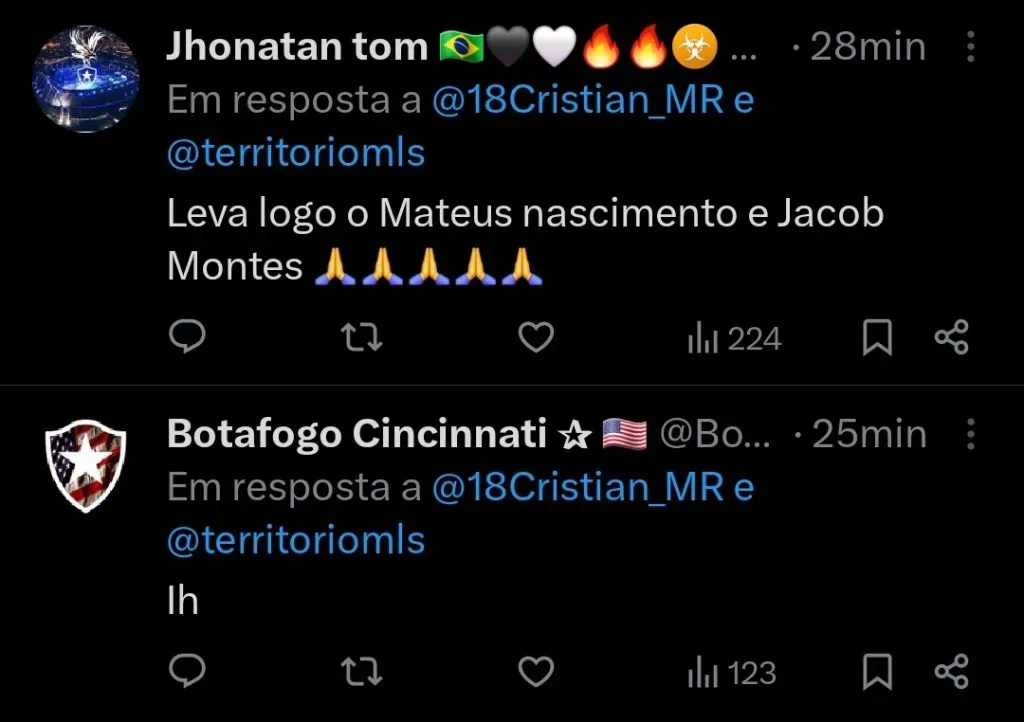Bookmark Jhonatan tom's tweet
The width and height of the screenshot is (1024, 722).
[x=877, y=339]
